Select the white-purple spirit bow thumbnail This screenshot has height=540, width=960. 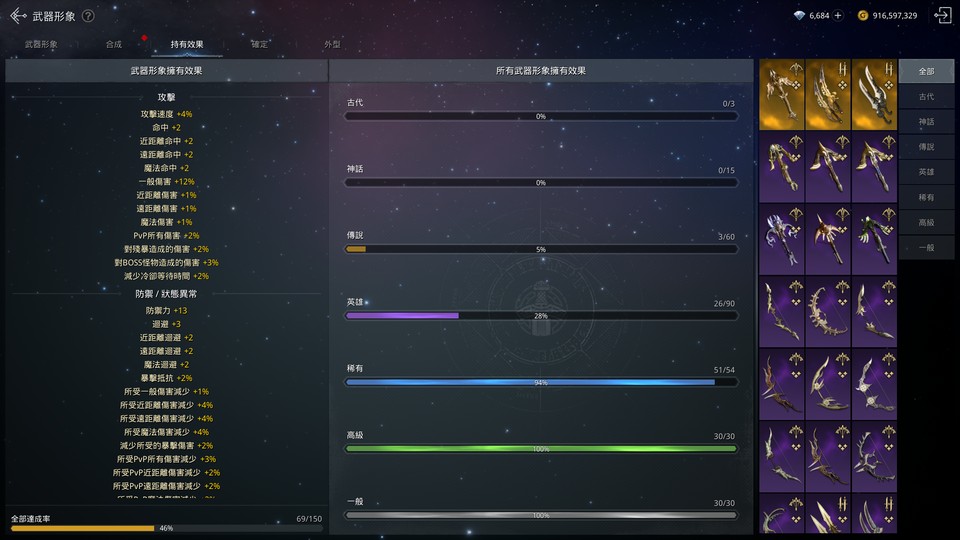[782, 239]
